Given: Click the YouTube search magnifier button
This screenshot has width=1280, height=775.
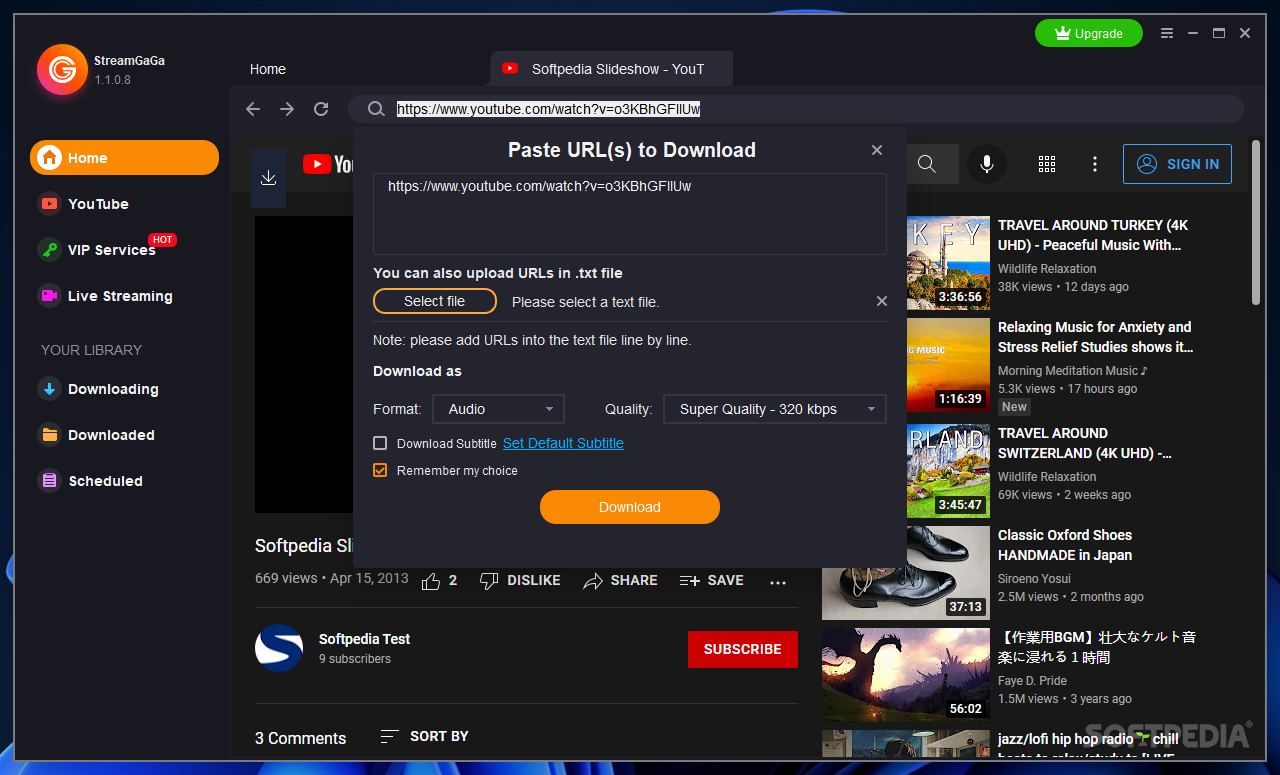Looking at the screenshot, I should pos(927,164).
